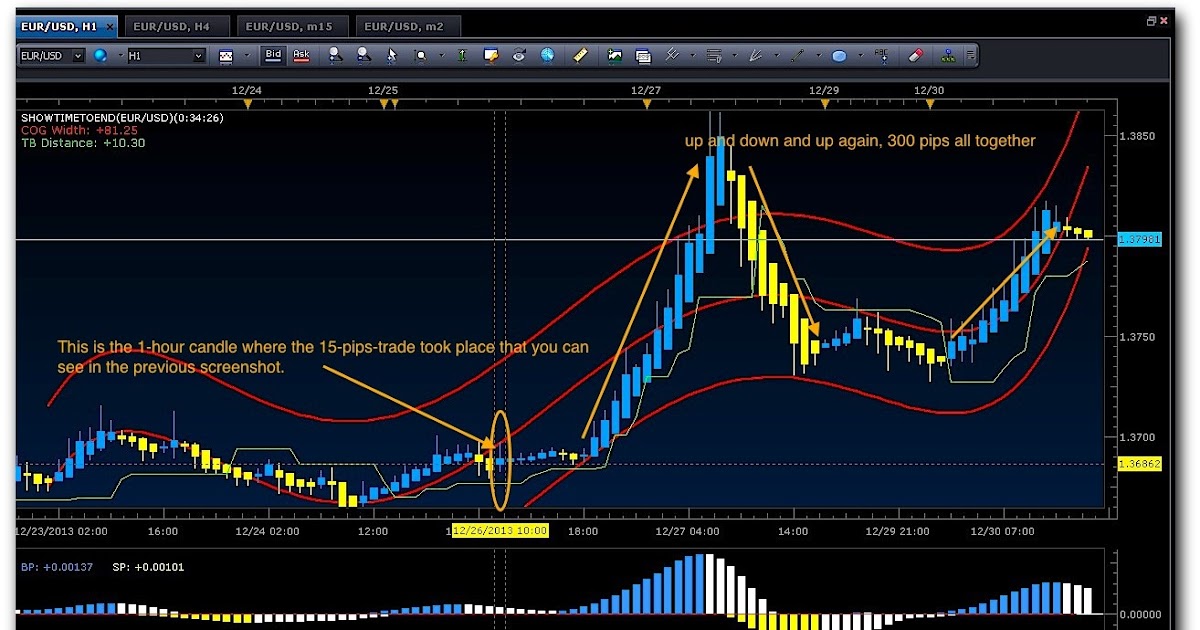Select the eraser tool
Screen dimensions: 1200x630
(x=915, y=56)
